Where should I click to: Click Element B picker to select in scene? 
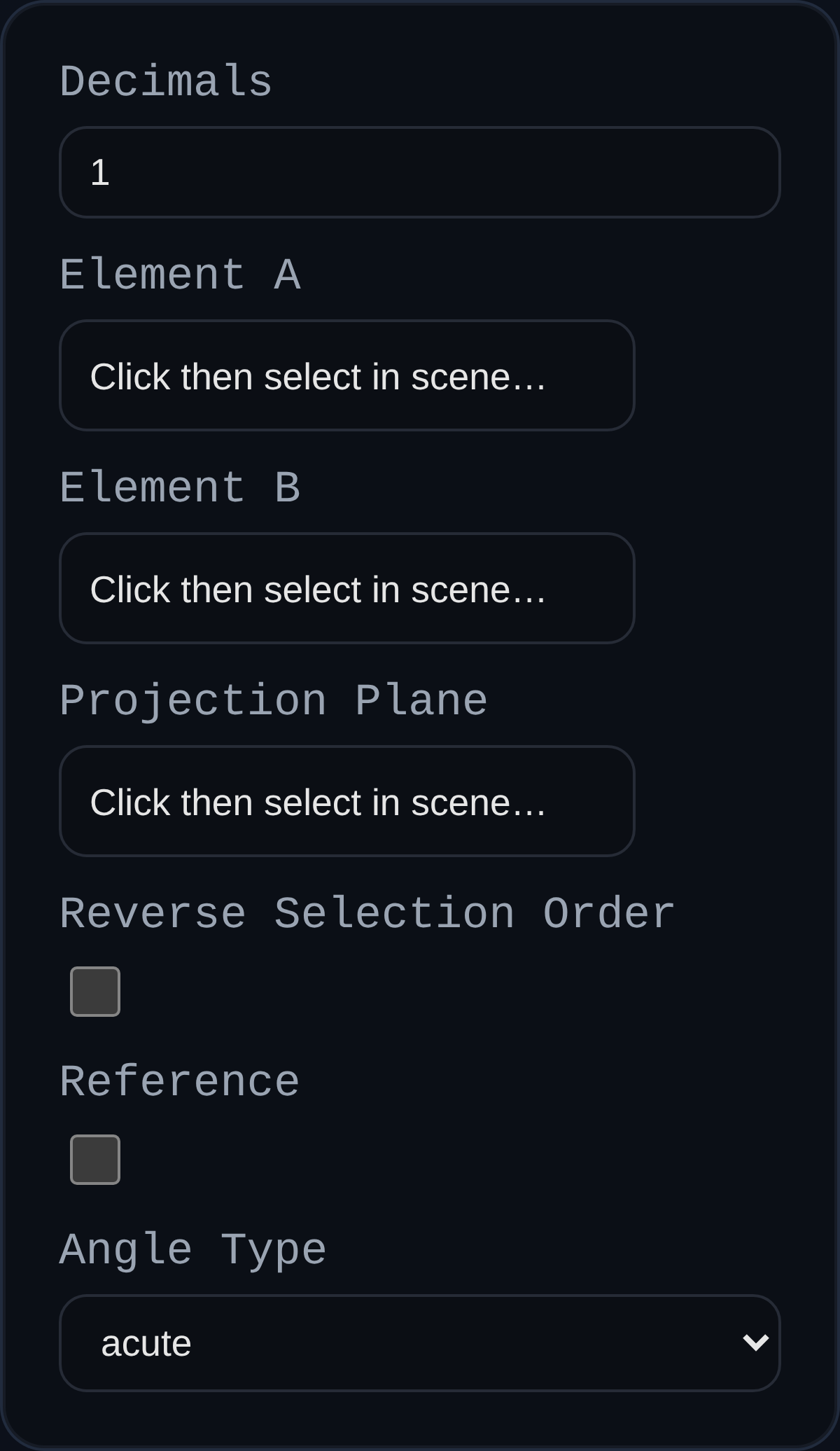click(x=348, y=588)
